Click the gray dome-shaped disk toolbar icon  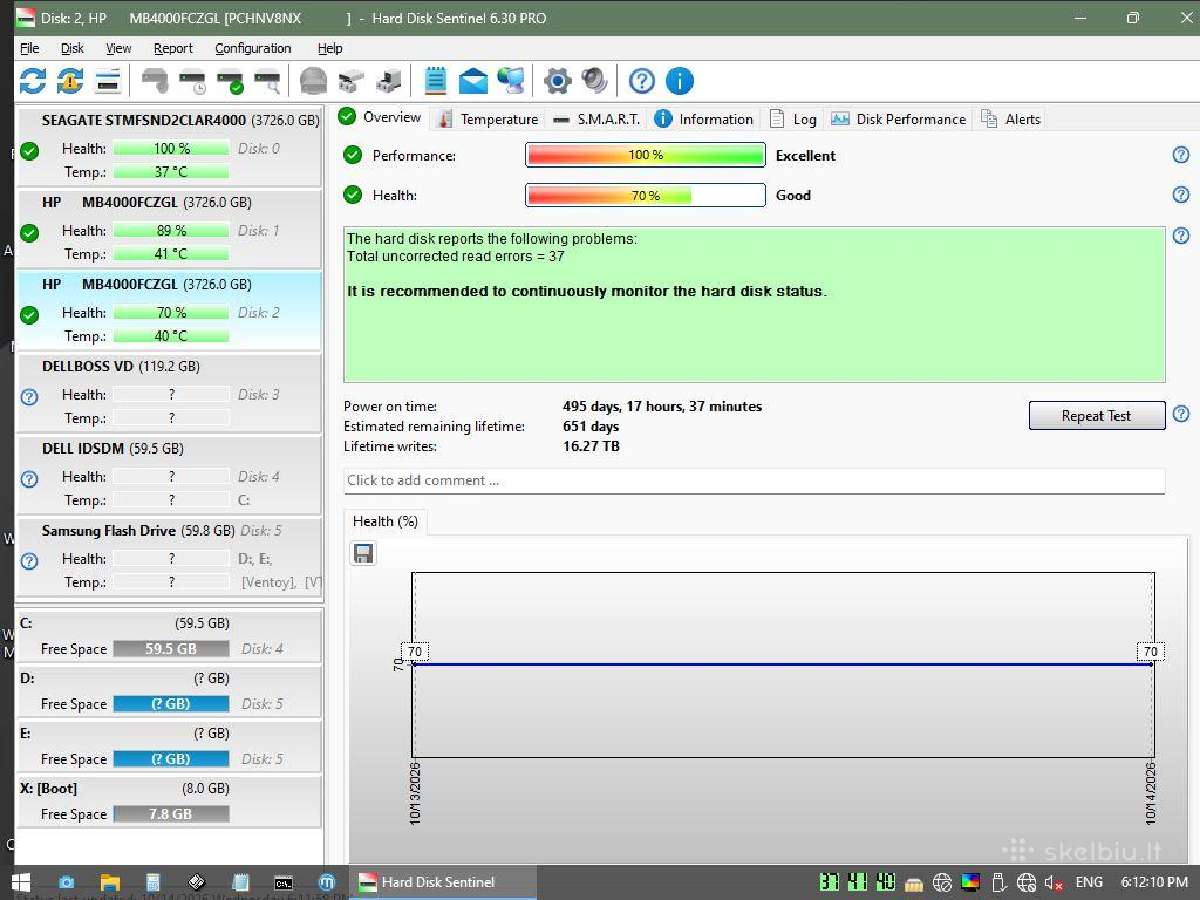click(313, 81)
